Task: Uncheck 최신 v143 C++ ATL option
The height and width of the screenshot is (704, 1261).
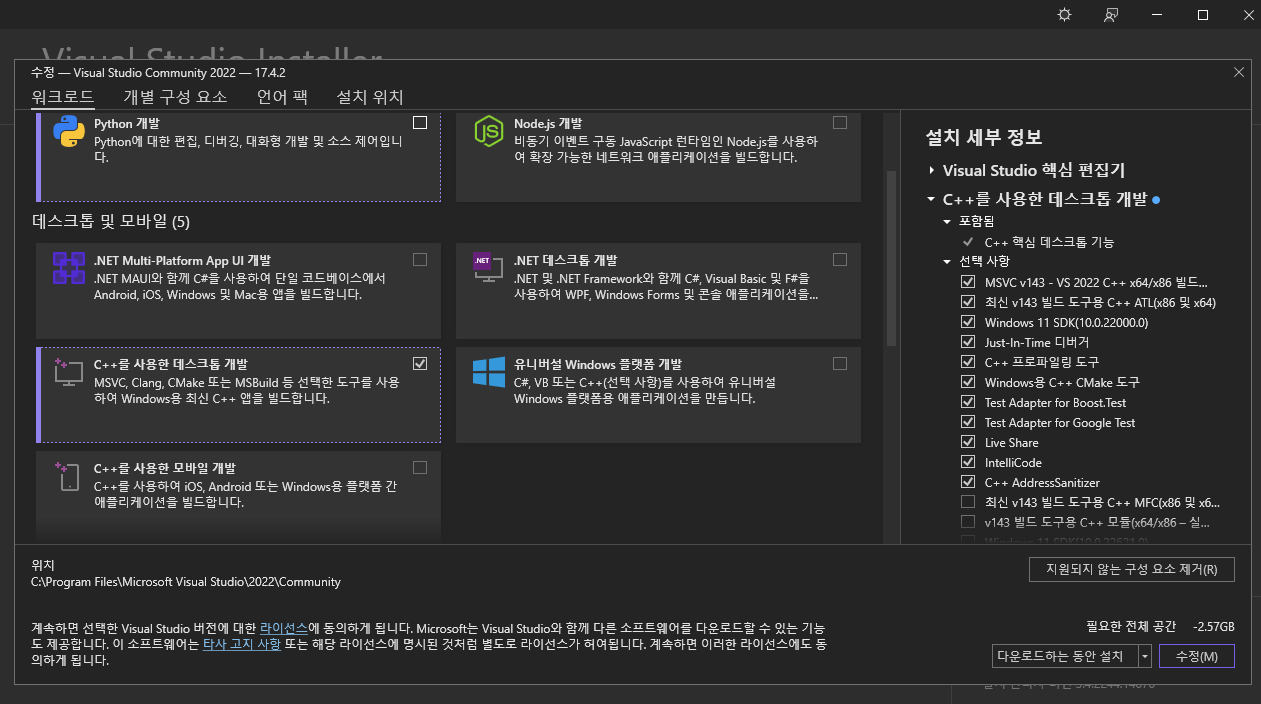Action: (x=967, y=302)
